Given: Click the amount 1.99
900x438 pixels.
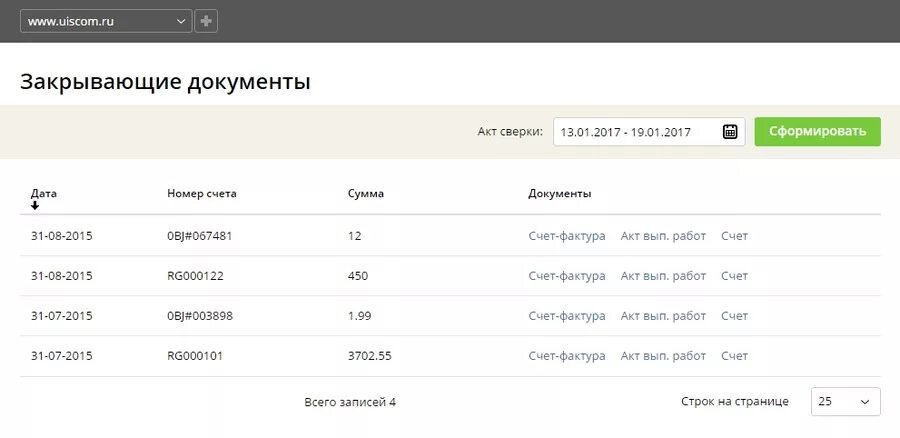Looking at the screenshot, I should (359, 316).
